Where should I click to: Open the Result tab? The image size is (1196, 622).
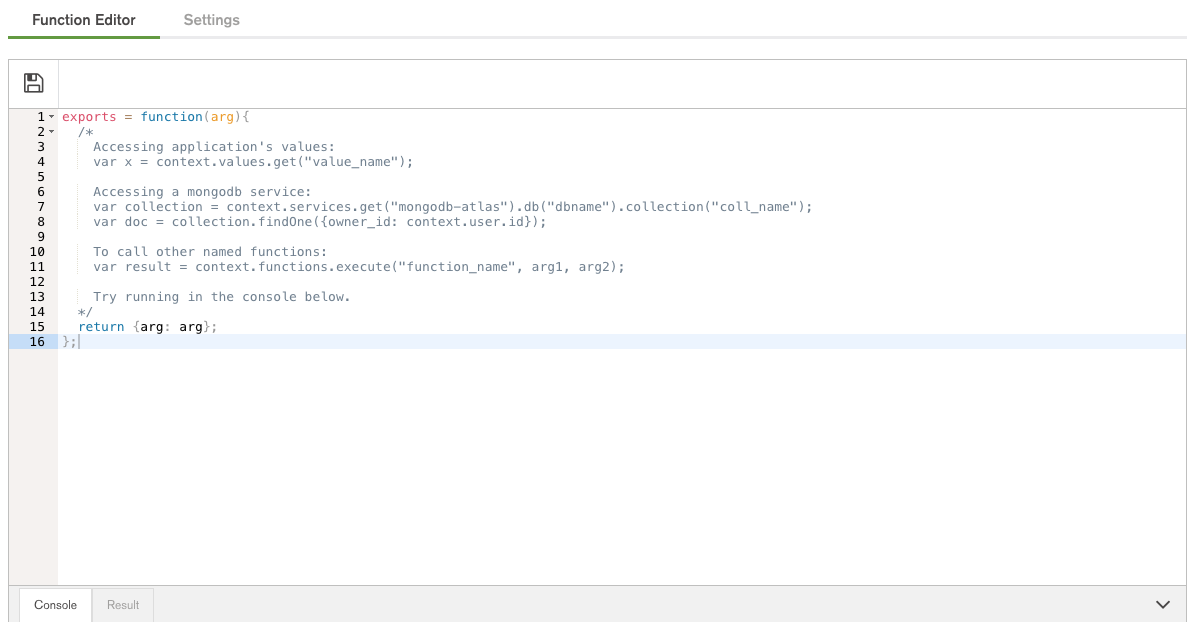click(123, 604)
